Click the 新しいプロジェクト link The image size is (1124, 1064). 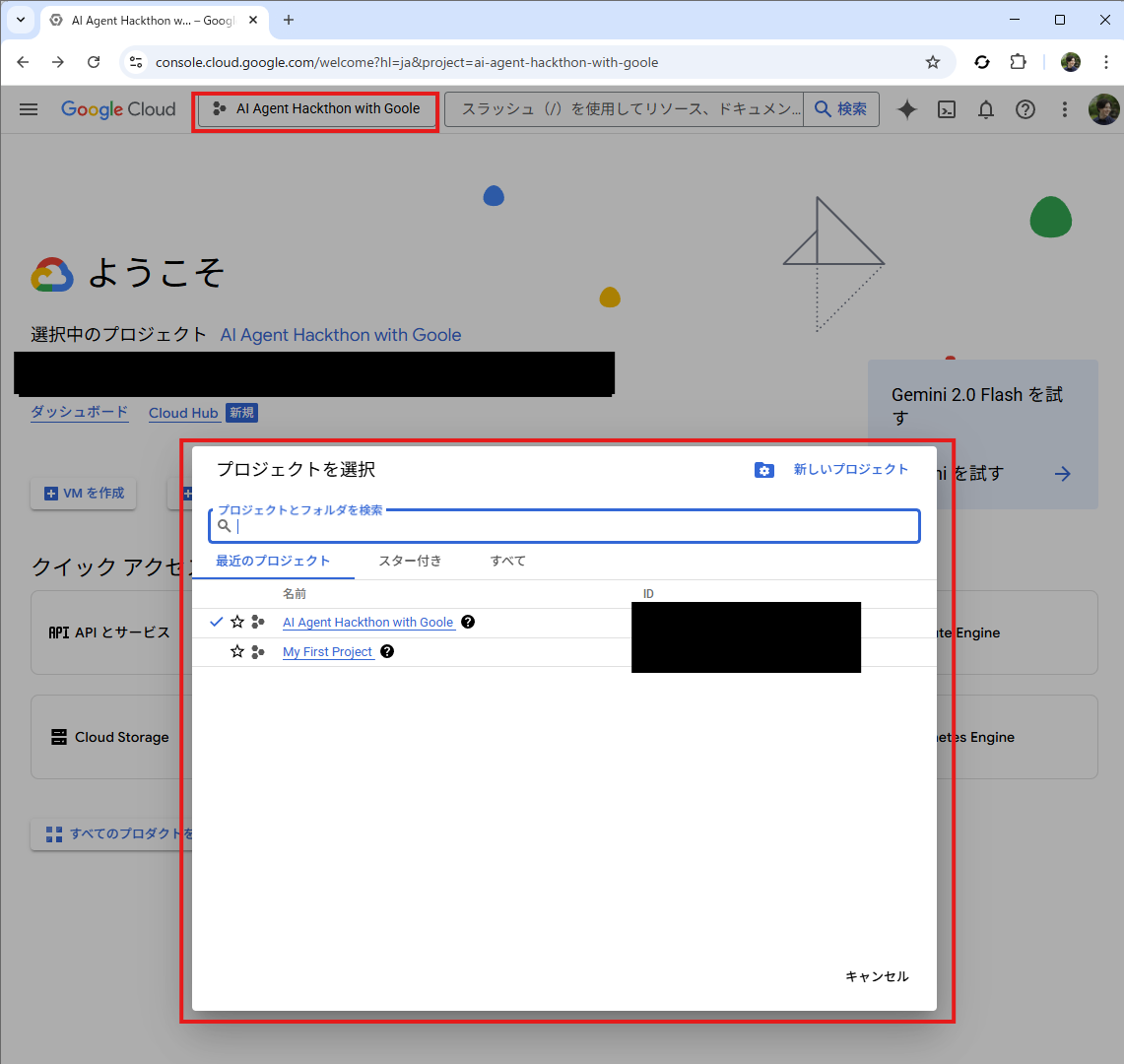point(851,470)
